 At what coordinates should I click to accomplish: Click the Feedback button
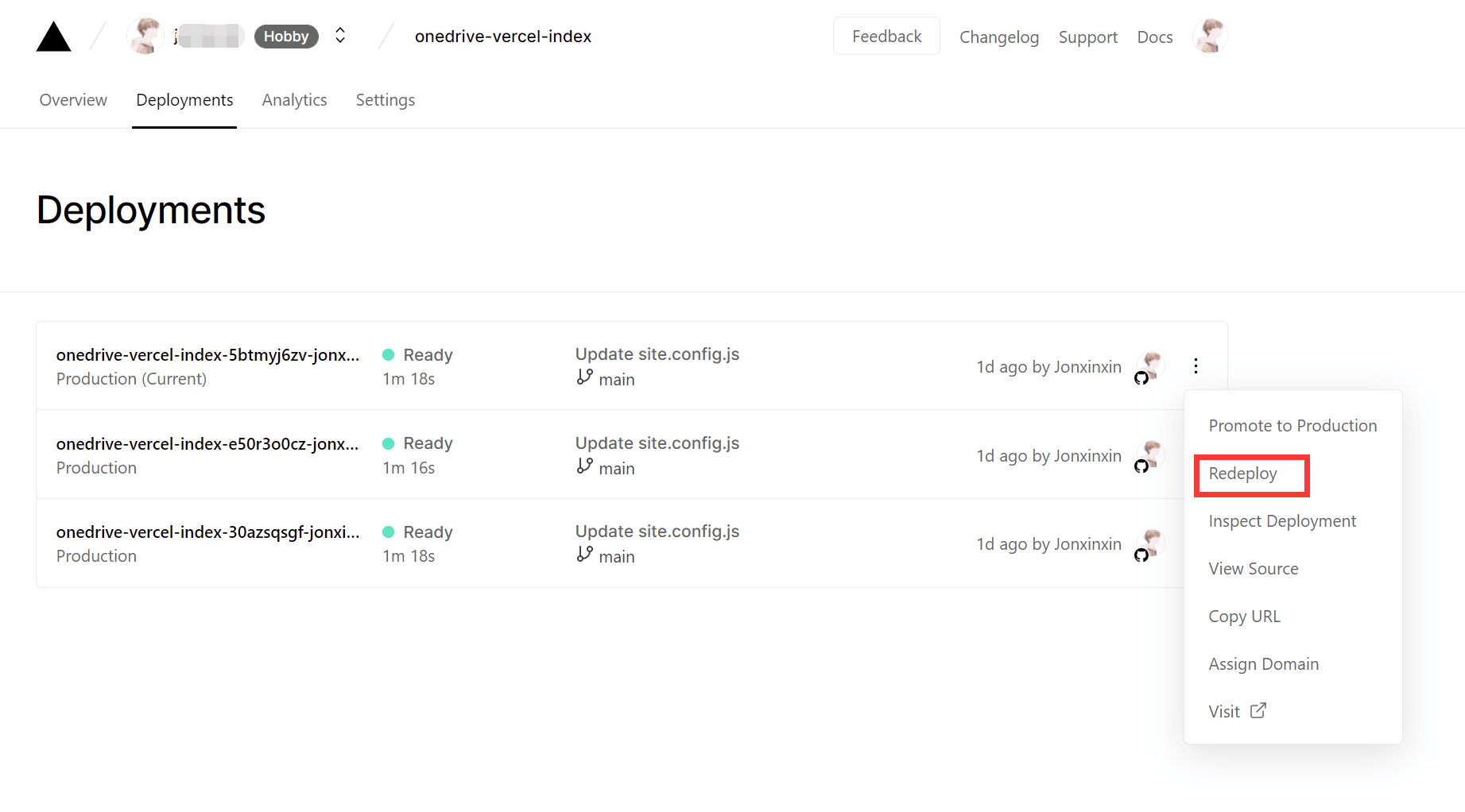[886, 37]
